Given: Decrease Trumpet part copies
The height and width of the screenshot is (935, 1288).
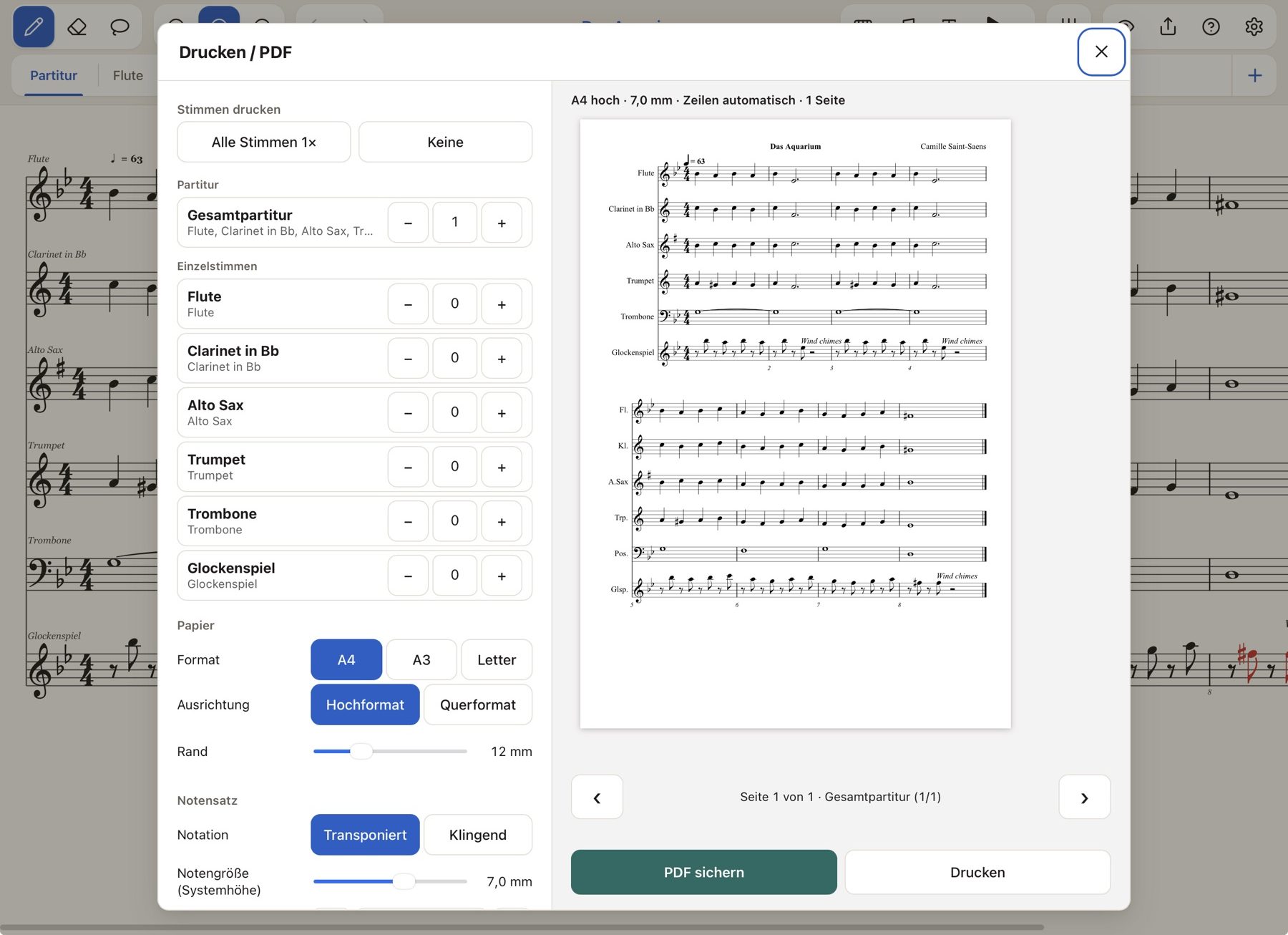Looking at the screenshot, I should coord(408,467).
